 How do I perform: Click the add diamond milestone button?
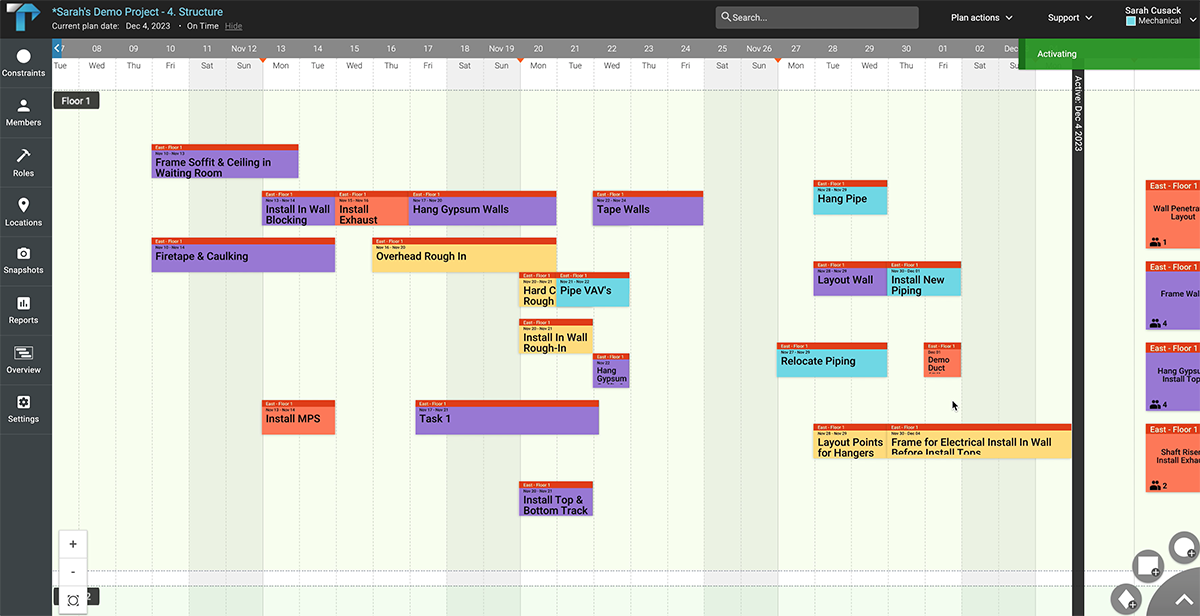(1127, 599)
